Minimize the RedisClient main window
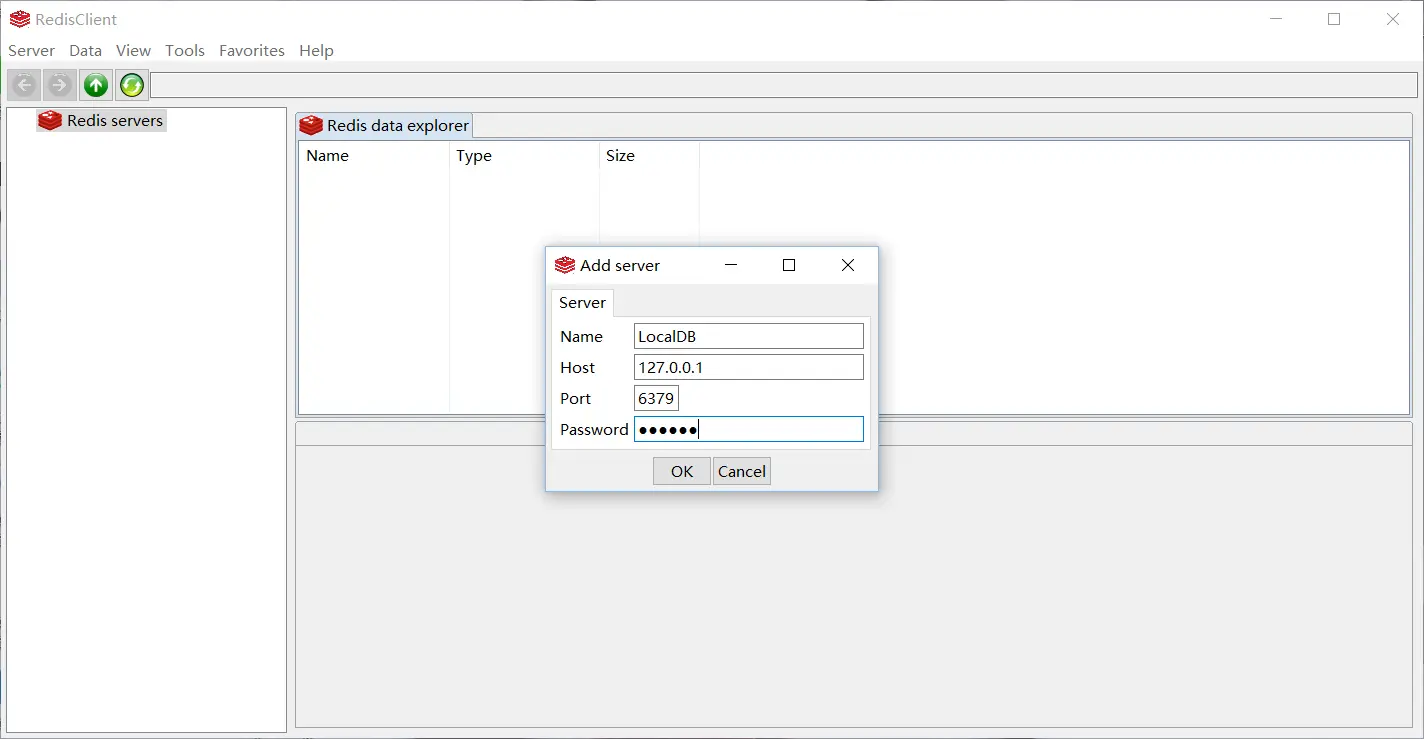 [1276, 19]
